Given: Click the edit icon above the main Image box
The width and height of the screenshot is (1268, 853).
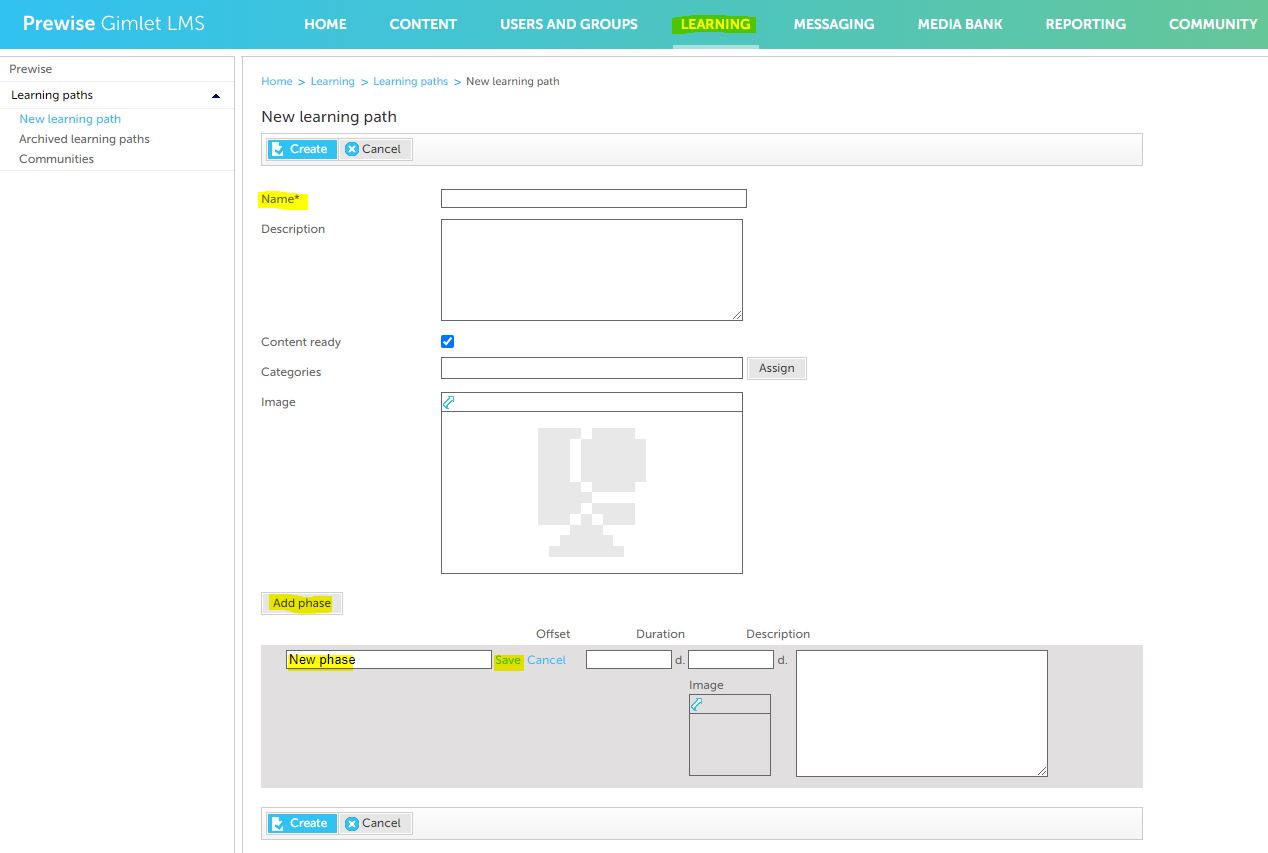Looking at the screenshot, I should coord(448,402).
